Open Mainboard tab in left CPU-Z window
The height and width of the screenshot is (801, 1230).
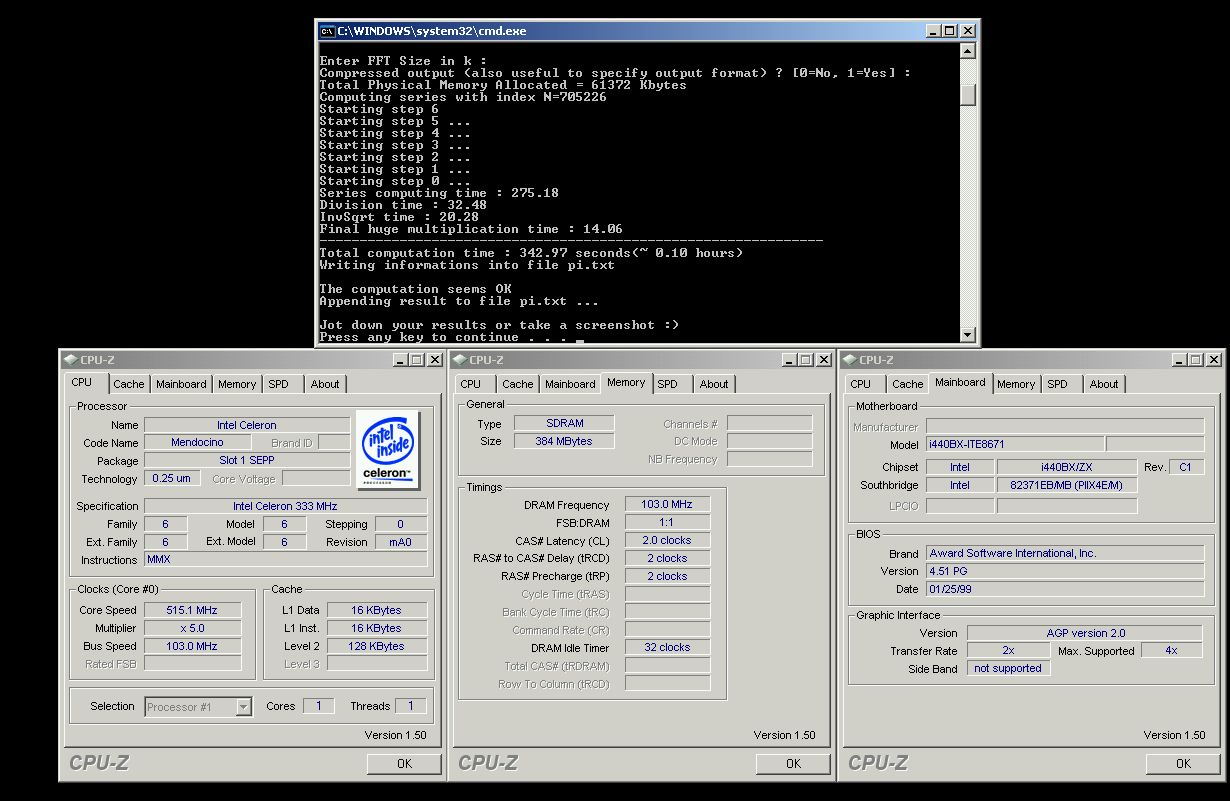pyautogui.click(x=181, y=384)
